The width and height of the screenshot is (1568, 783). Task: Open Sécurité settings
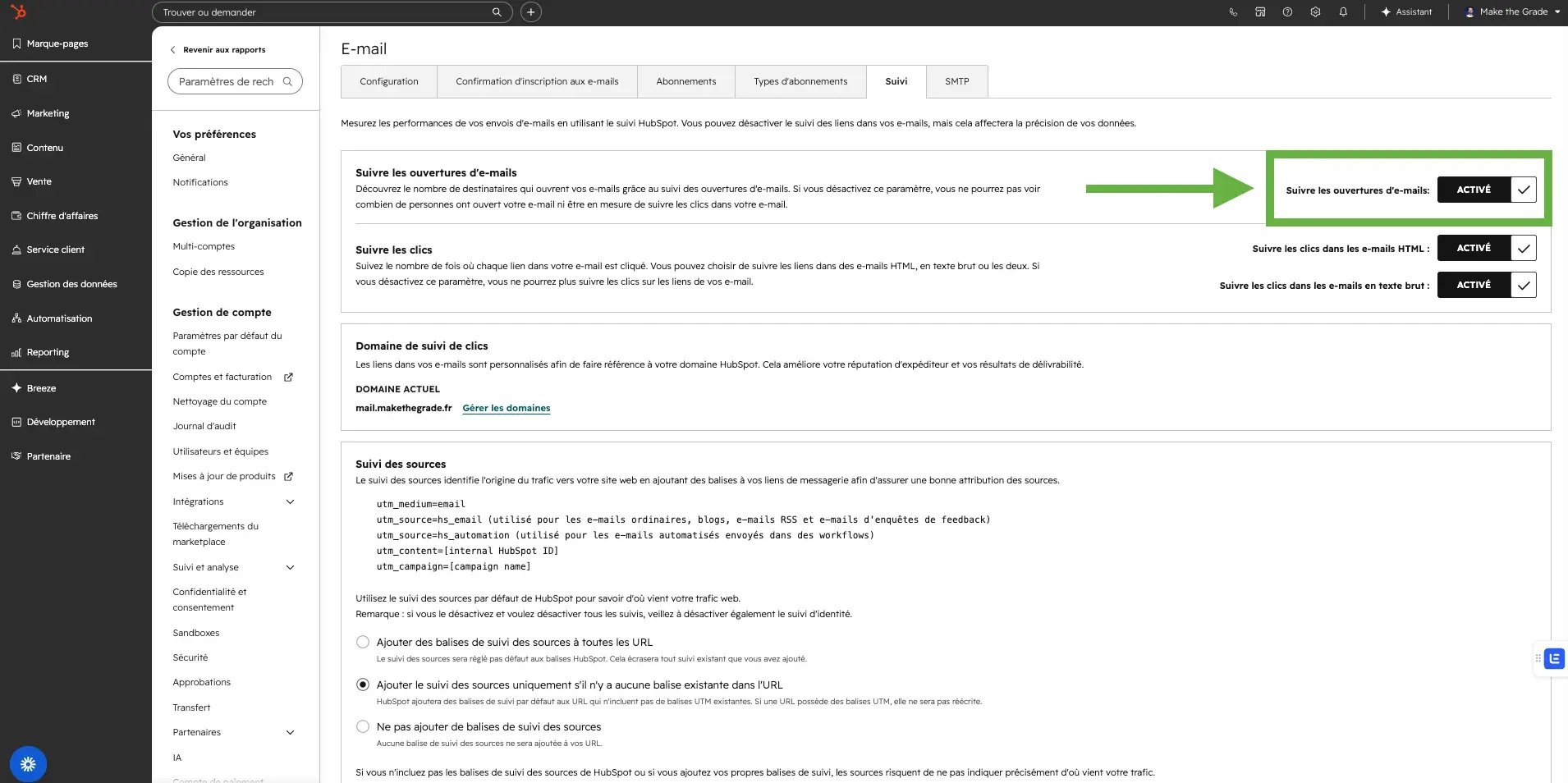click(x=190, y=657)
